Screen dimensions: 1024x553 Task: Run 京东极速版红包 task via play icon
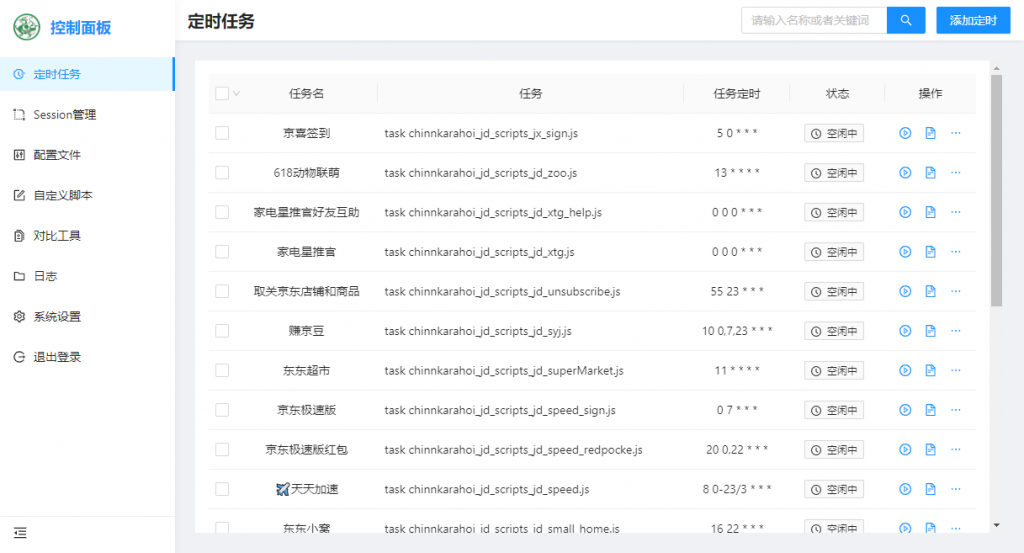pyautogui.click(x=905, y=450)
